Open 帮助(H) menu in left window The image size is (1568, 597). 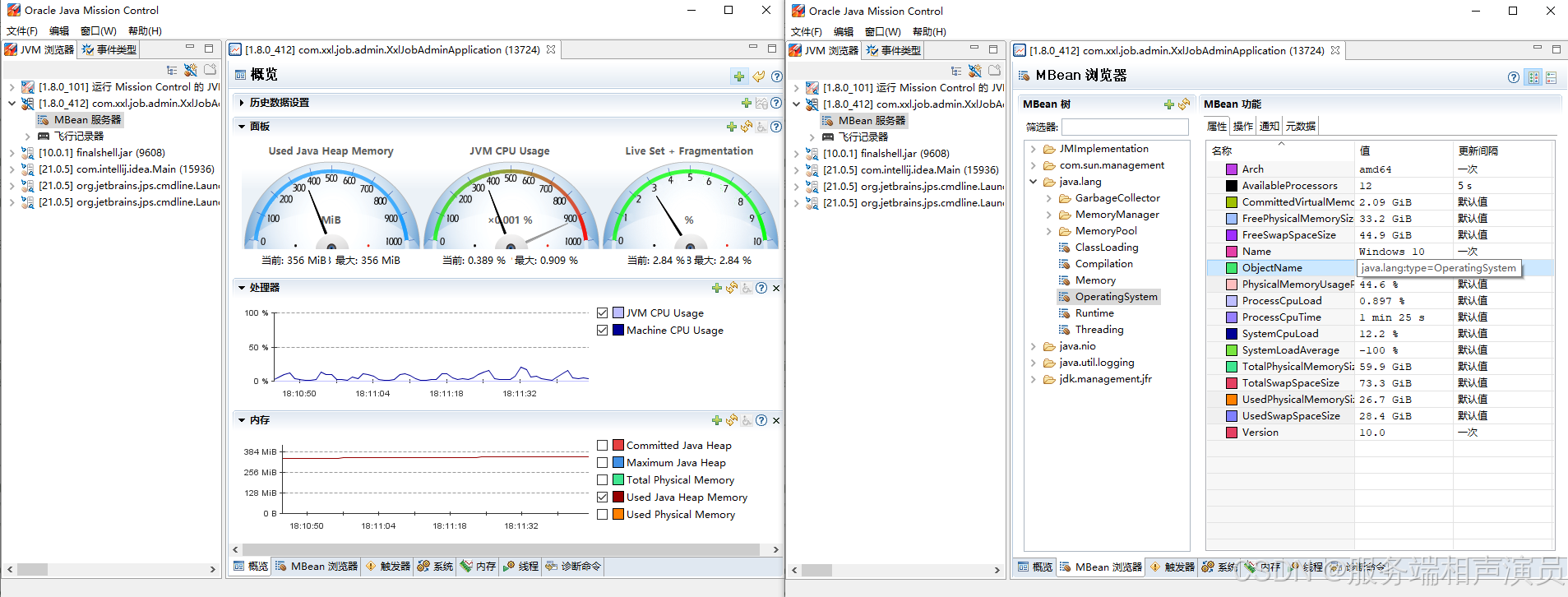(x=145, y=31)
